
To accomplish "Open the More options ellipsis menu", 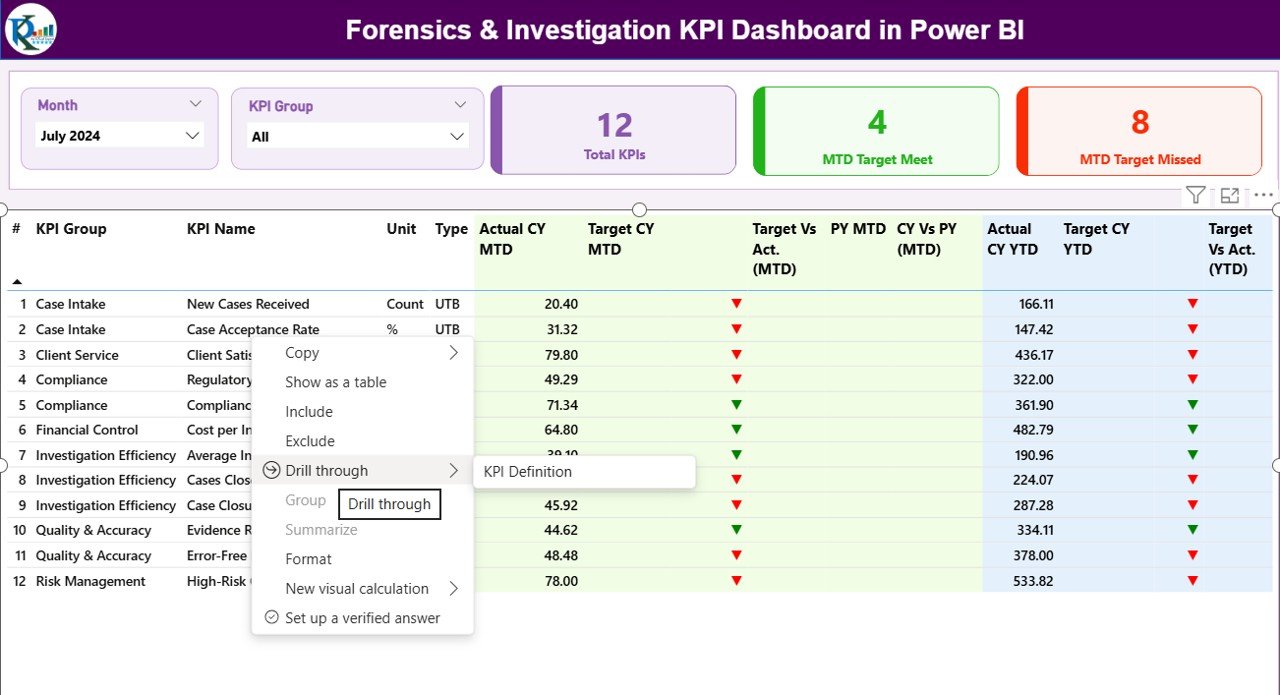I will (1264, 195).
